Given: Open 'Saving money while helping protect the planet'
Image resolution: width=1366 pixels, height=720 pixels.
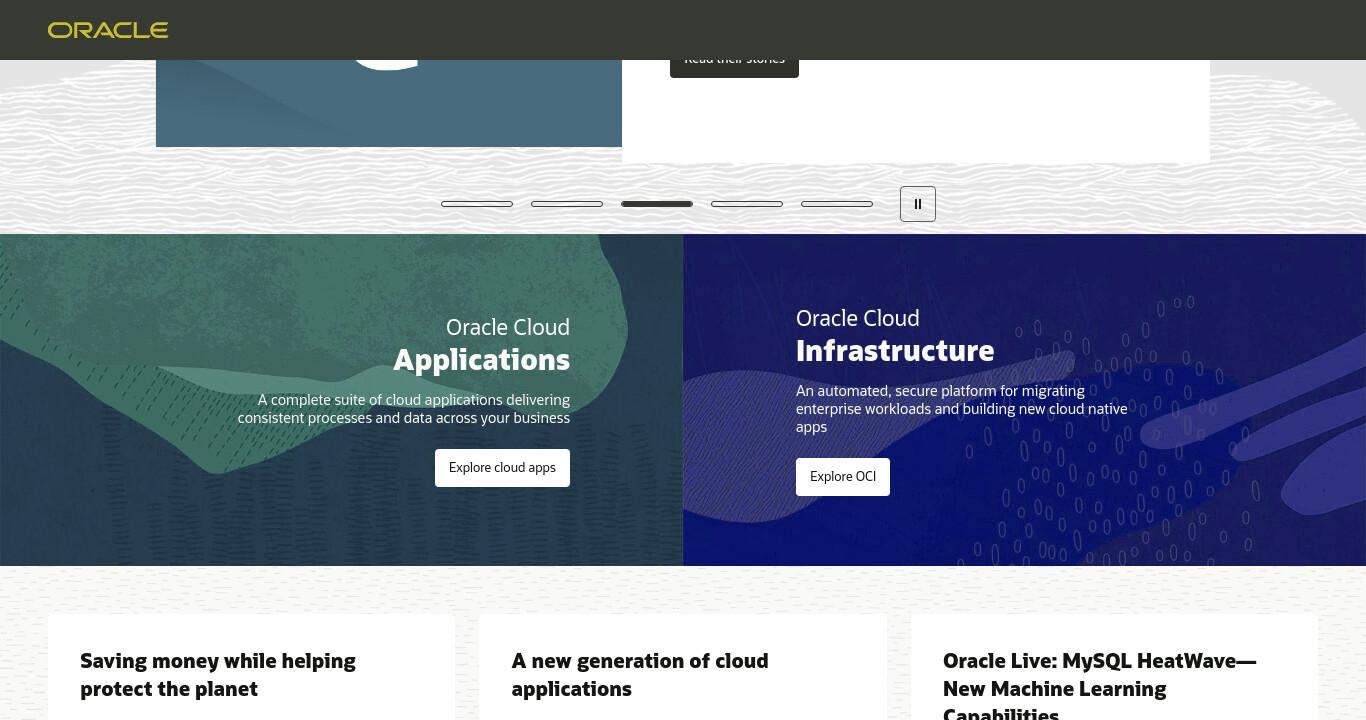Looking at the screenshot, I should point(218,675).
